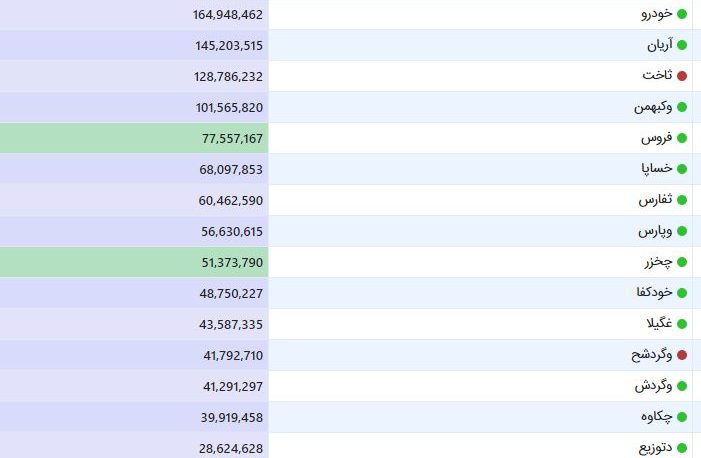Click the green status dot beside خودرو
The image size is (701, 458).
682,14
